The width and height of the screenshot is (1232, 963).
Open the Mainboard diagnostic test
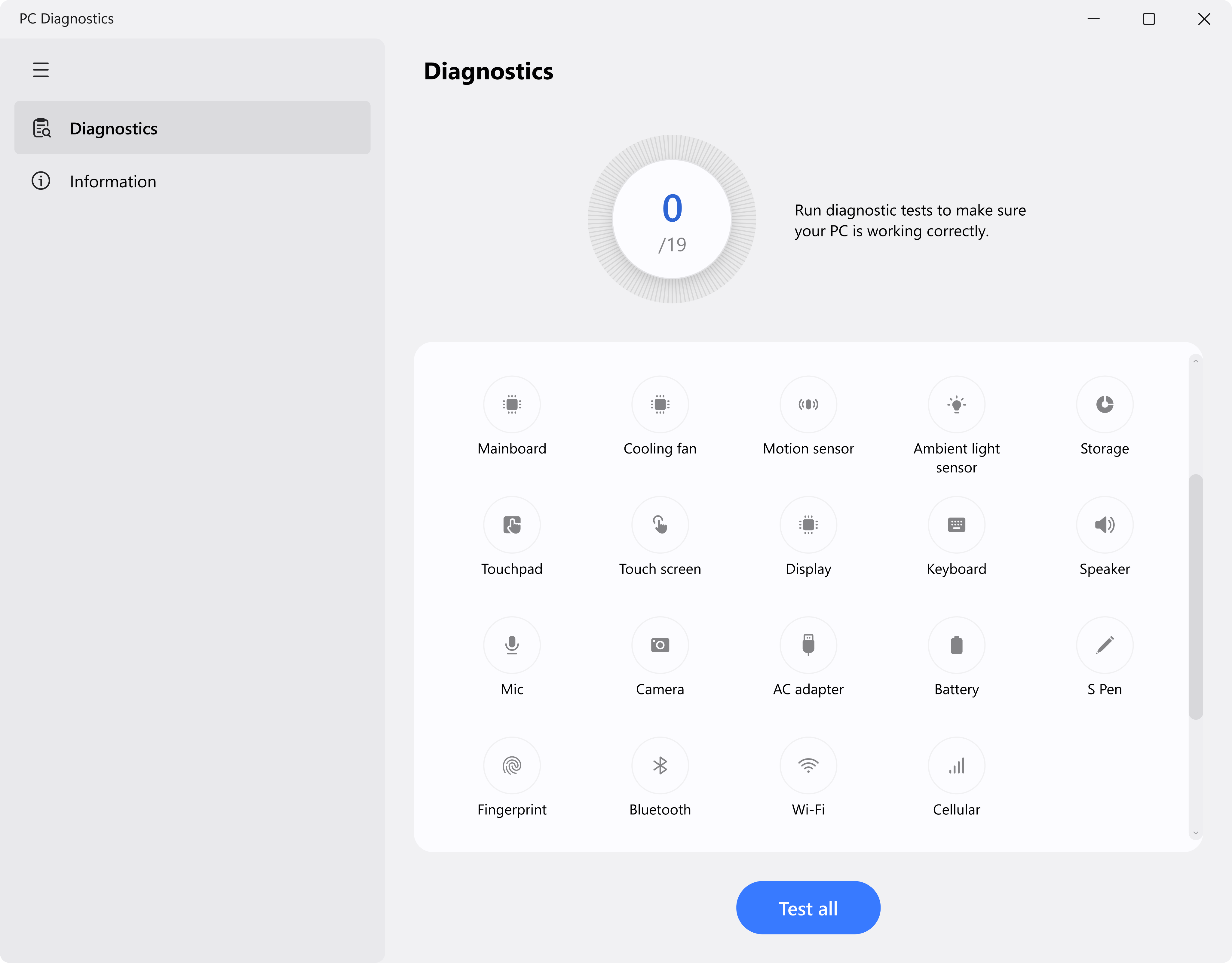[512, 404]
